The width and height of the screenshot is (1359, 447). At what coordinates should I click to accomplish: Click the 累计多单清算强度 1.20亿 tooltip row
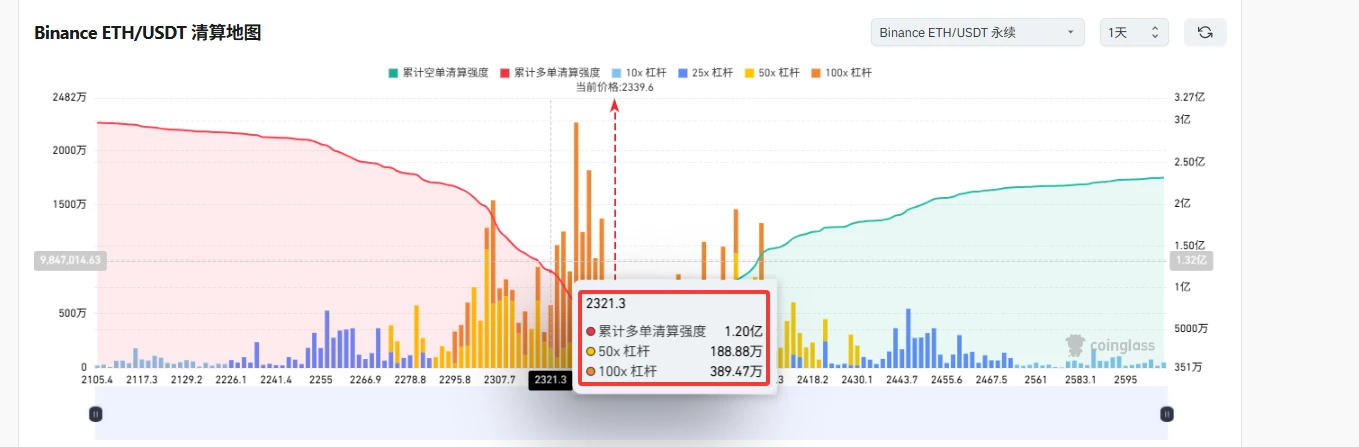pyautogui.click(x=672, y=331)
